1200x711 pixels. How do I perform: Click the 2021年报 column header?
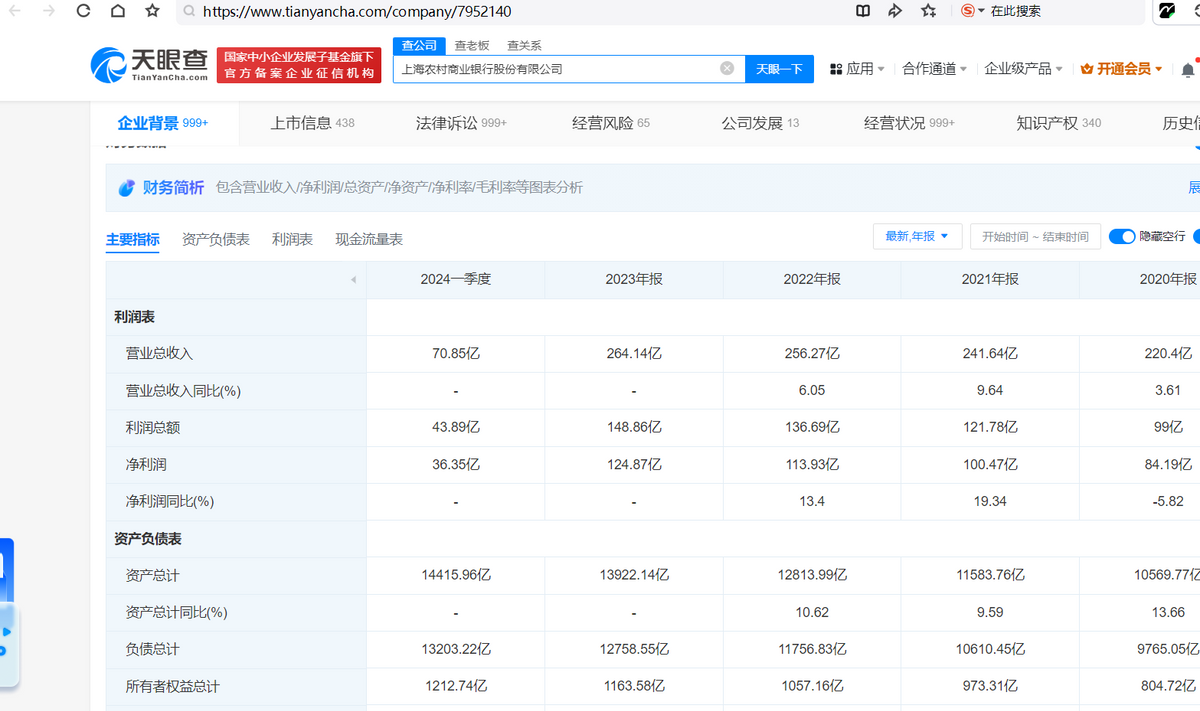(990, 280)
